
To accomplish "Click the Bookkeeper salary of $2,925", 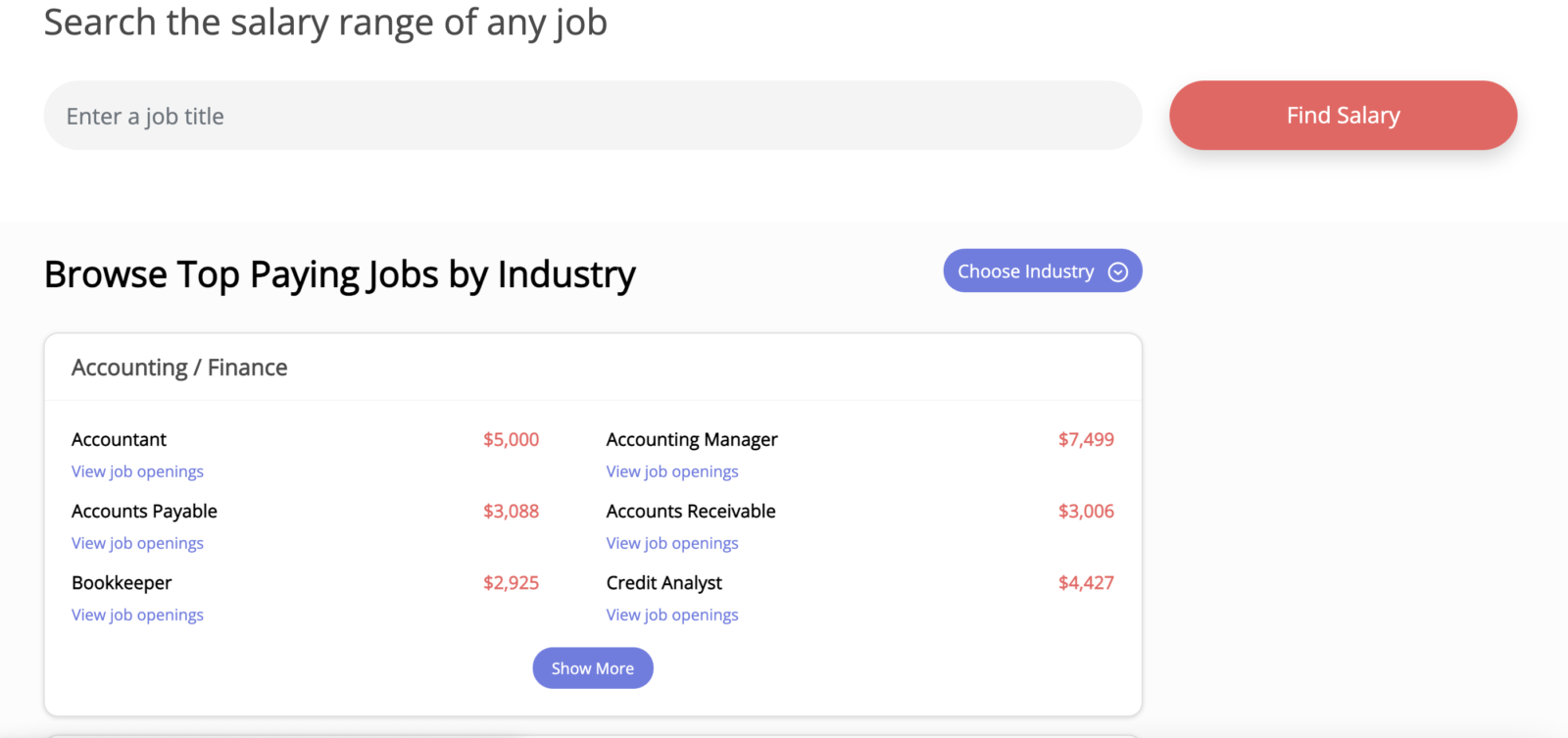I will pyautogui.click(x=511, y=582).
